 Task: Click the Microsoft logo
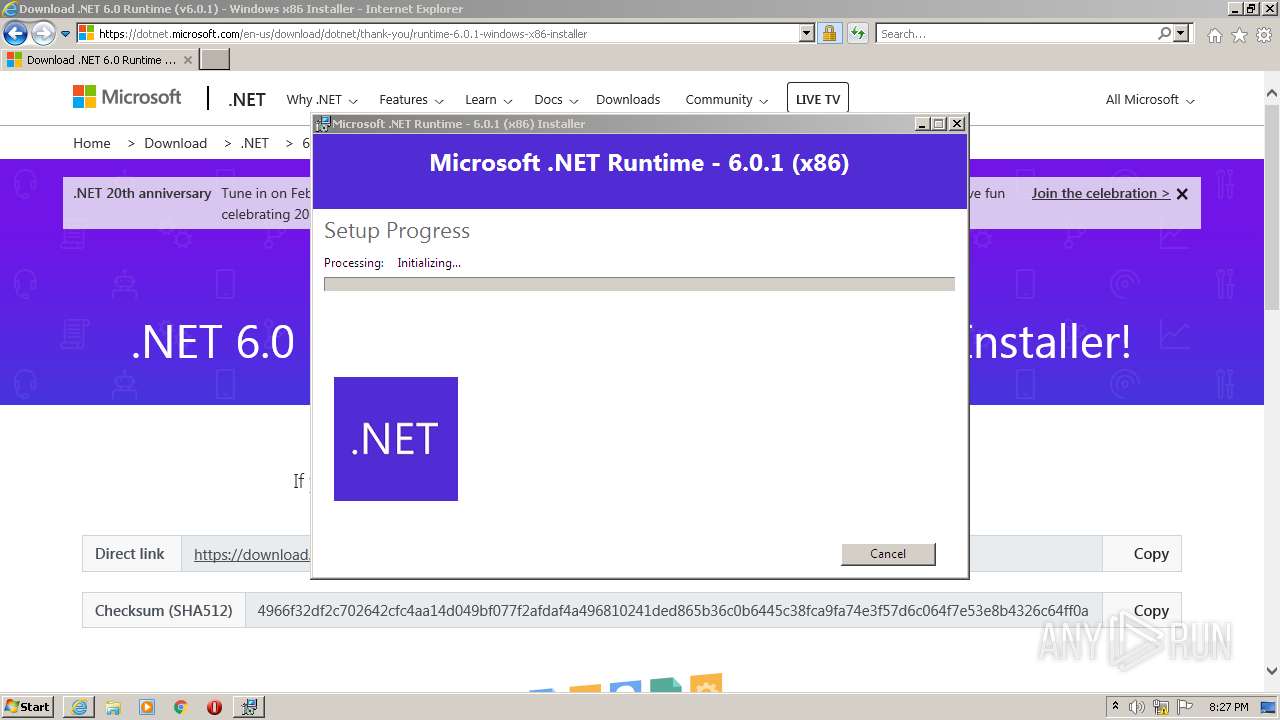pos(127,97)
